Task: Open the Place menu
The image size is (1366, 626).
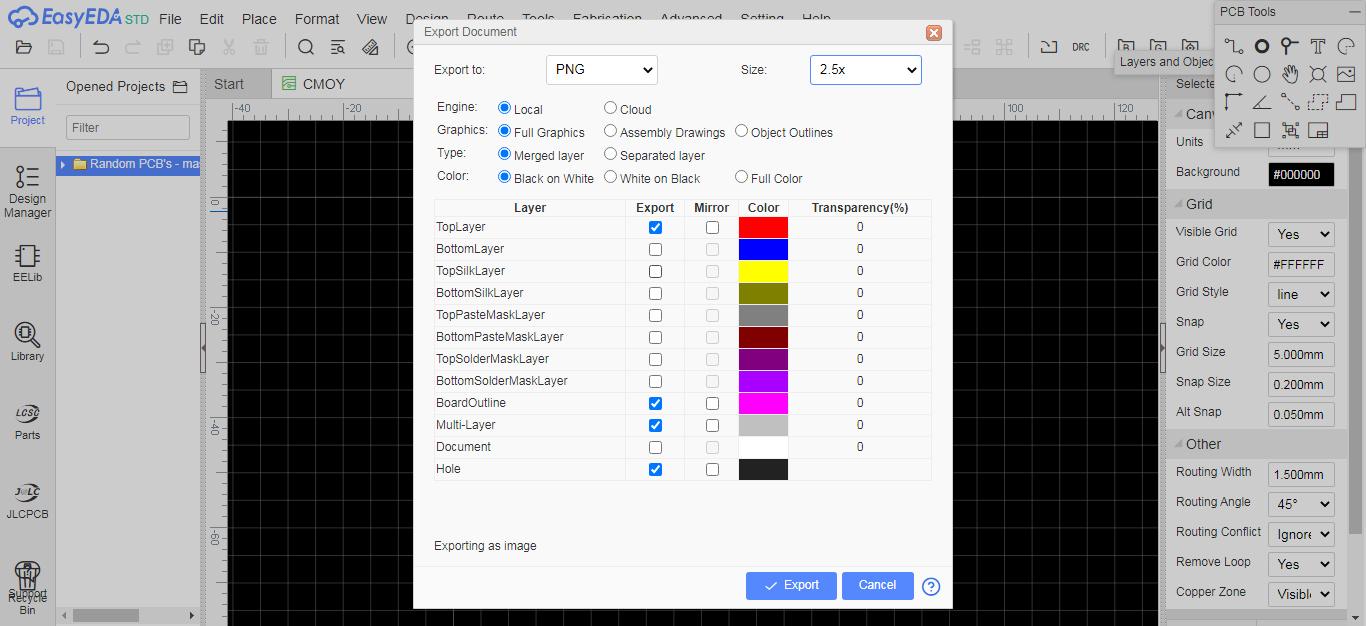Action: click(x=259, y=19)
